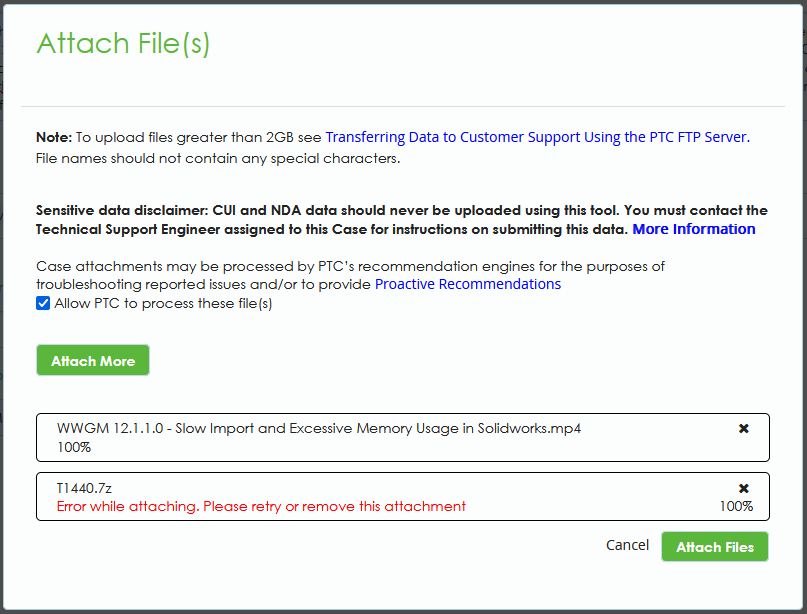Cancel the Attach File(s) dialog
This screenshot has width=807, height=614.
click(x=627, y=545)
